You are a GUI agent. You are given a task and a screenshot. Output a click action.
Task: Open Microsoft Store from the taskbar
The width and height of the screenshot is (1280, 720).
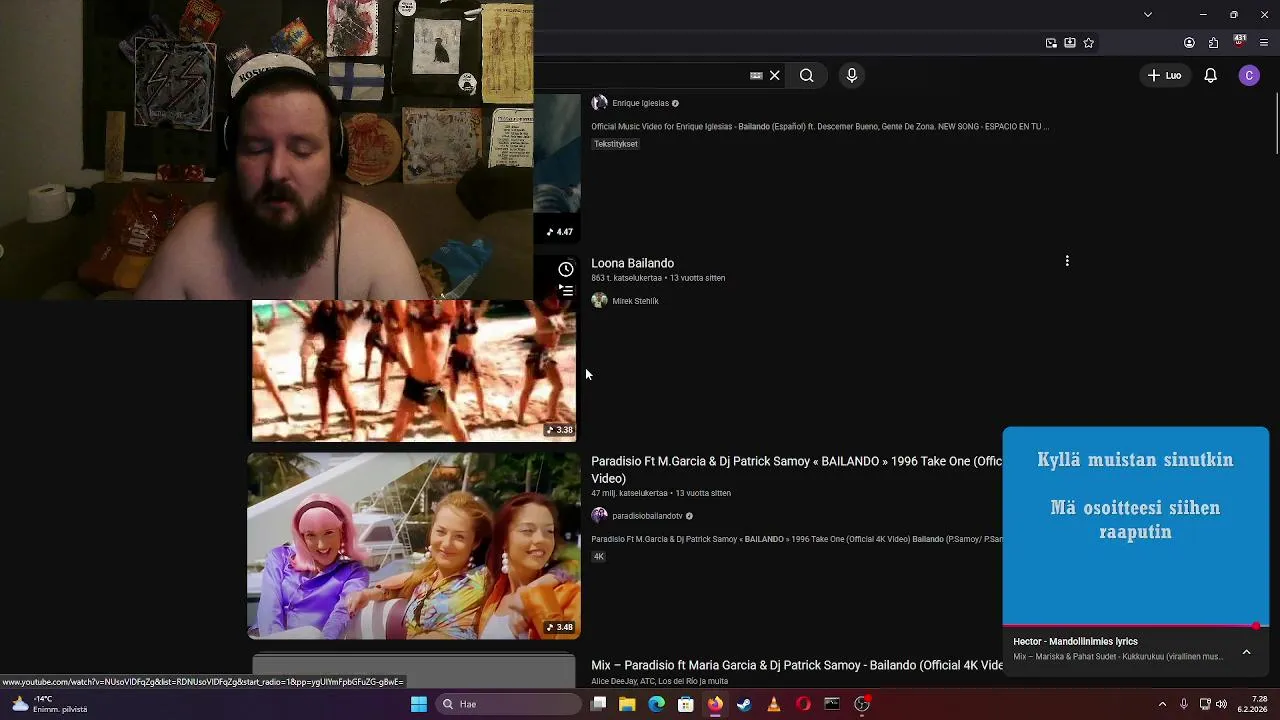[686, 704]
